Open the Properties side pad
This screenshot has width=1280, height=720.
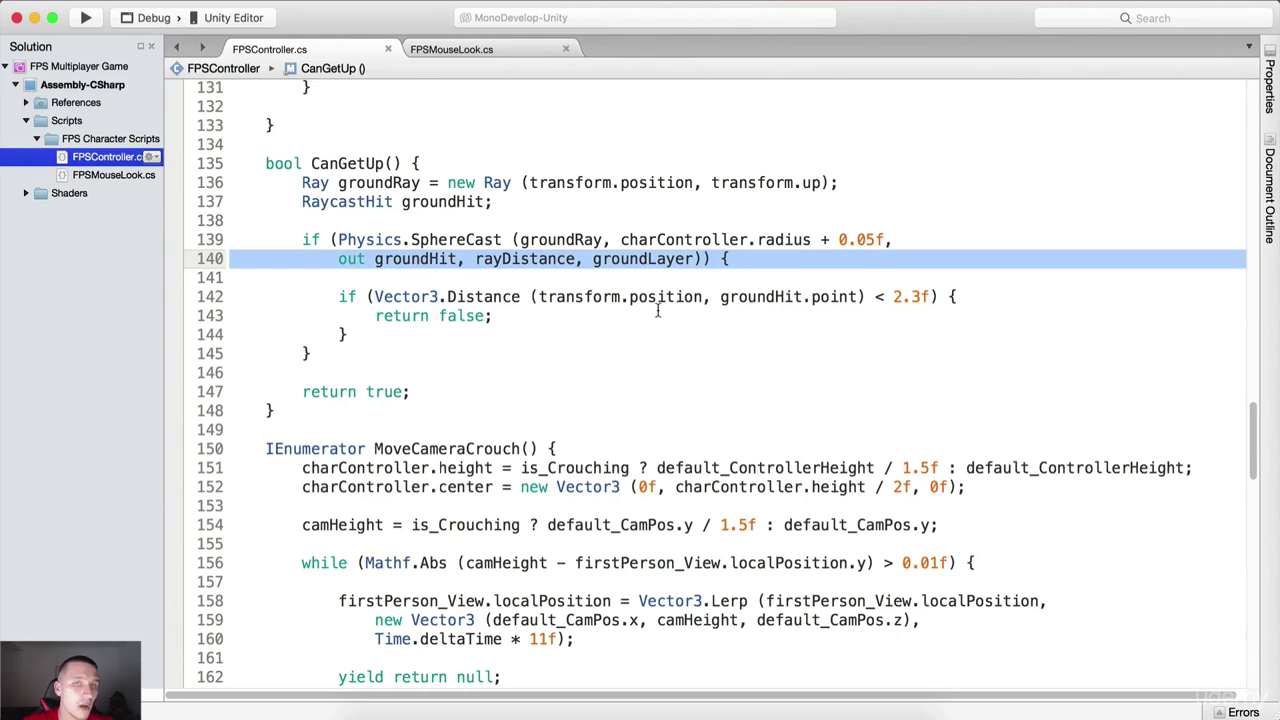pyautogui.click(x=1270, y=86)
